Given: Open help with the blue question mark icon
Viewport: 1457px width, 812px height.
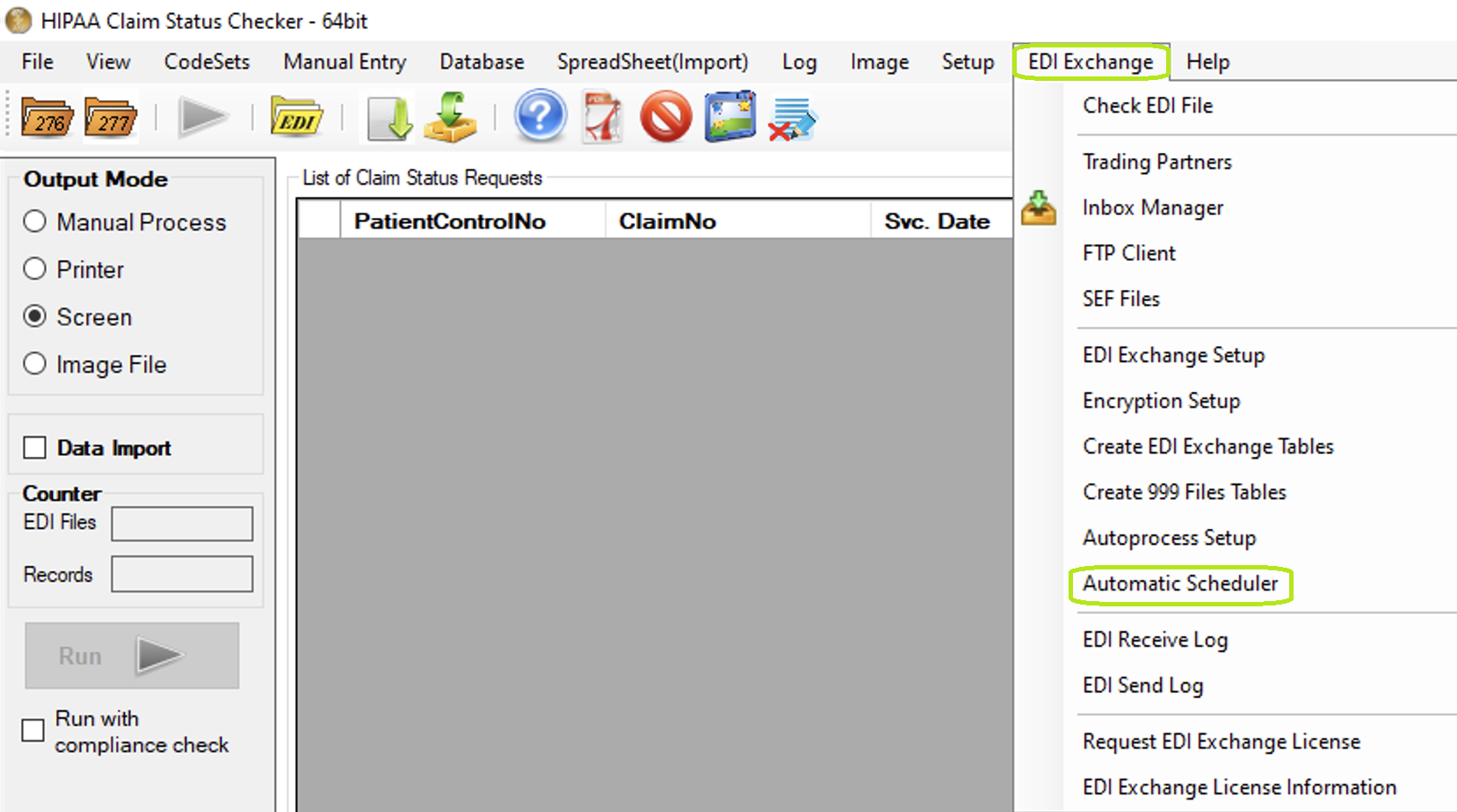Looking at the screenshot, I should click(x=540, y=116).
